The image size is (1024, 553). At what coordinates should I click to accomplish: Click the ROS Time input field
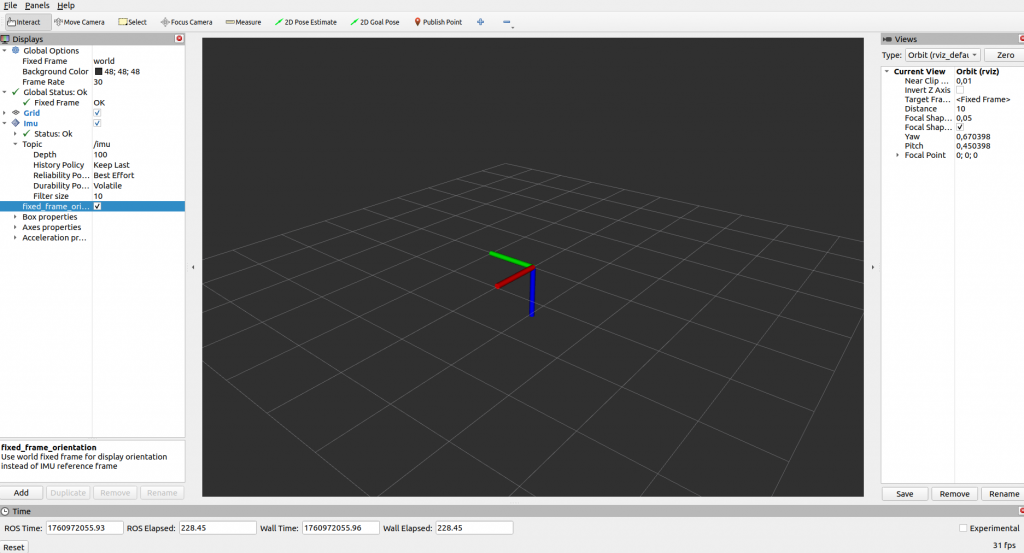pyautogui.click(x=84, y=528)
